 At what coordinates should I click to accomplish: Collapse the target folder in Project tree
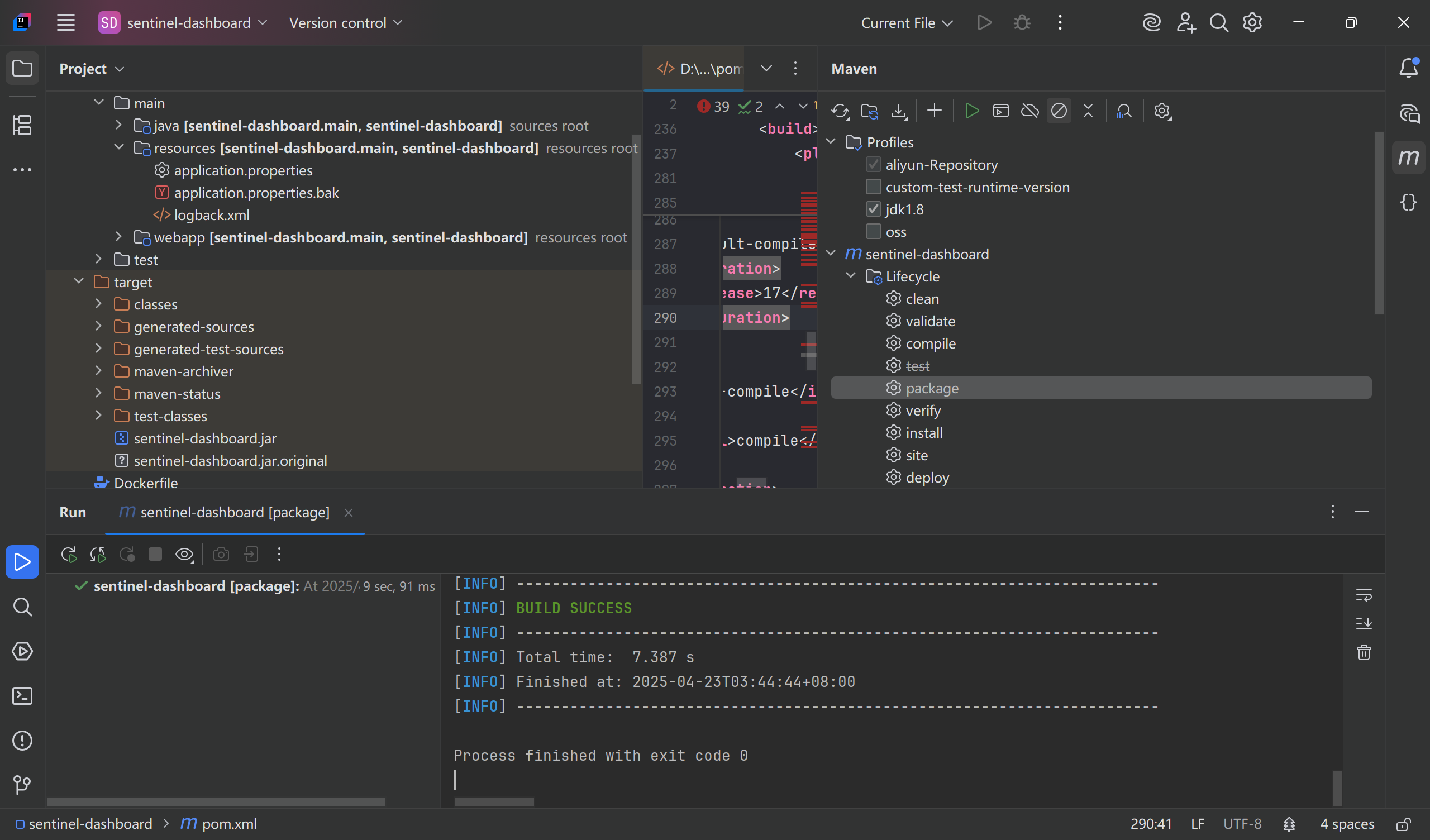pos(79,281)
